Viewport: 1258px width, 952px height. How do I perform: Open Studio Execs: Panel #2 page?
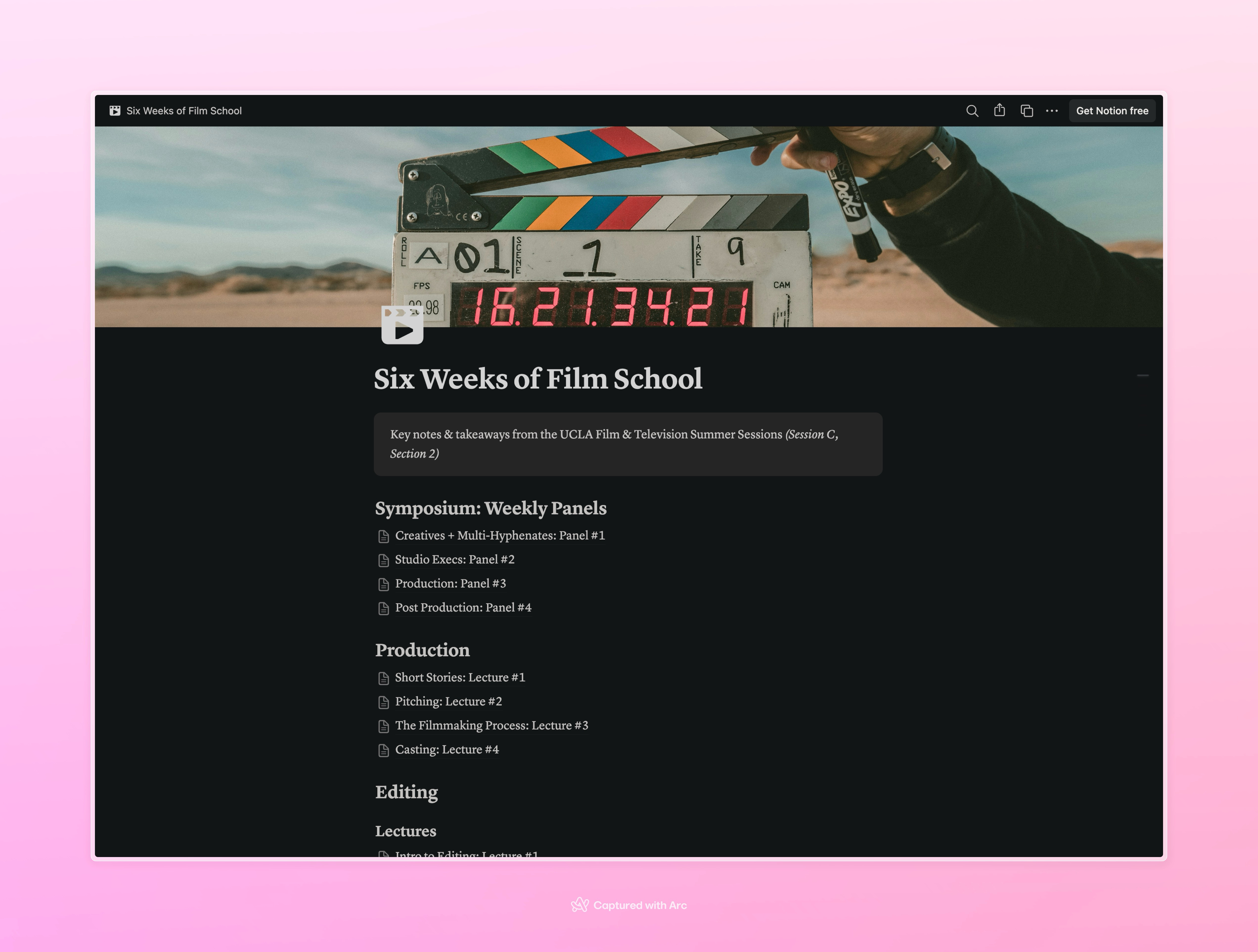pyautogui.click(x=454, y=560)
